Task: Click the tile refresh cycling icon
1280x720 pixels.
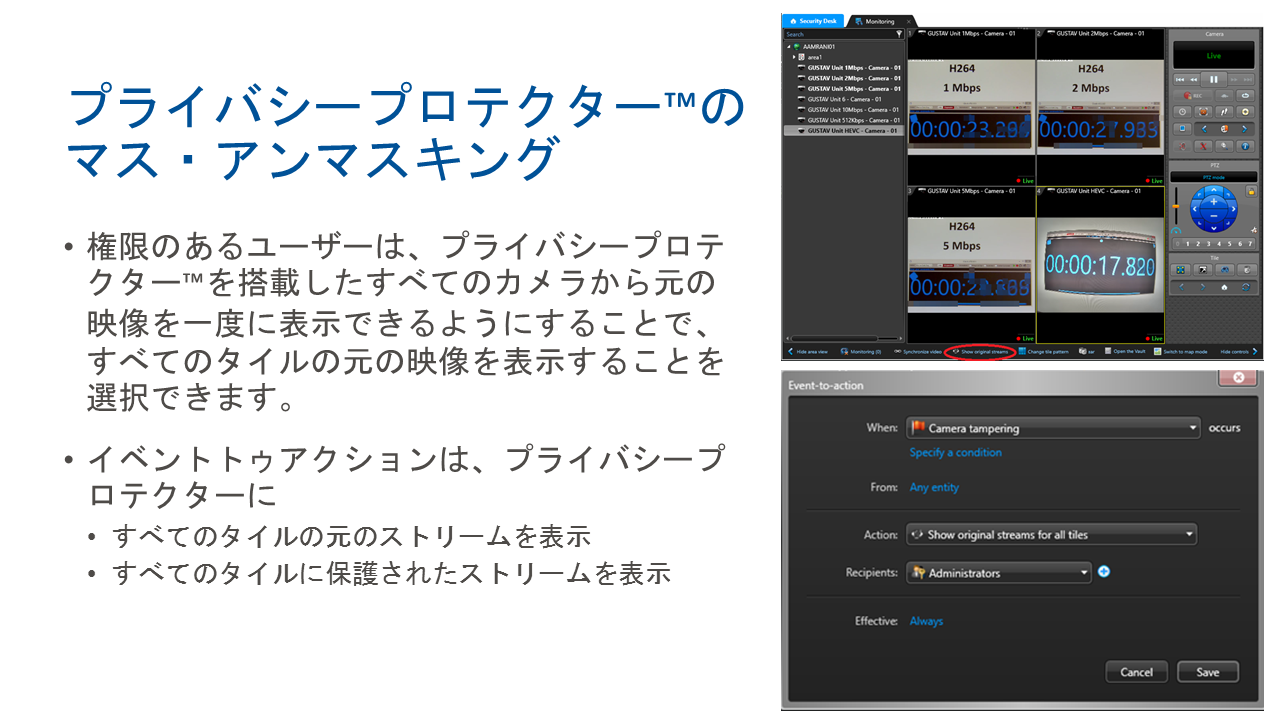Action: 1247,288
